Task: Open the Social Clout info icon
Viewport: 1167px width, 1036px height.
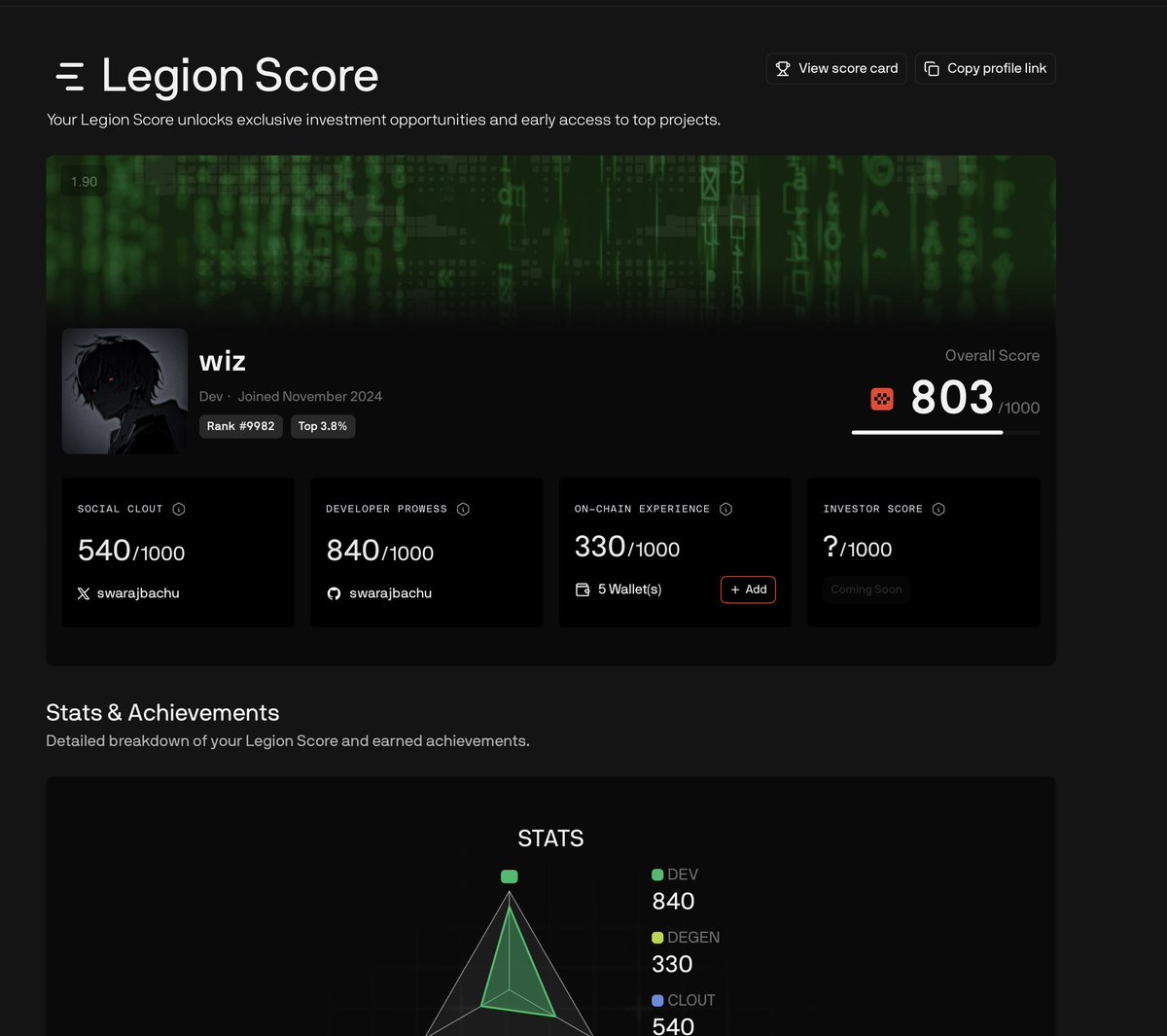Action: pos(180,509)
